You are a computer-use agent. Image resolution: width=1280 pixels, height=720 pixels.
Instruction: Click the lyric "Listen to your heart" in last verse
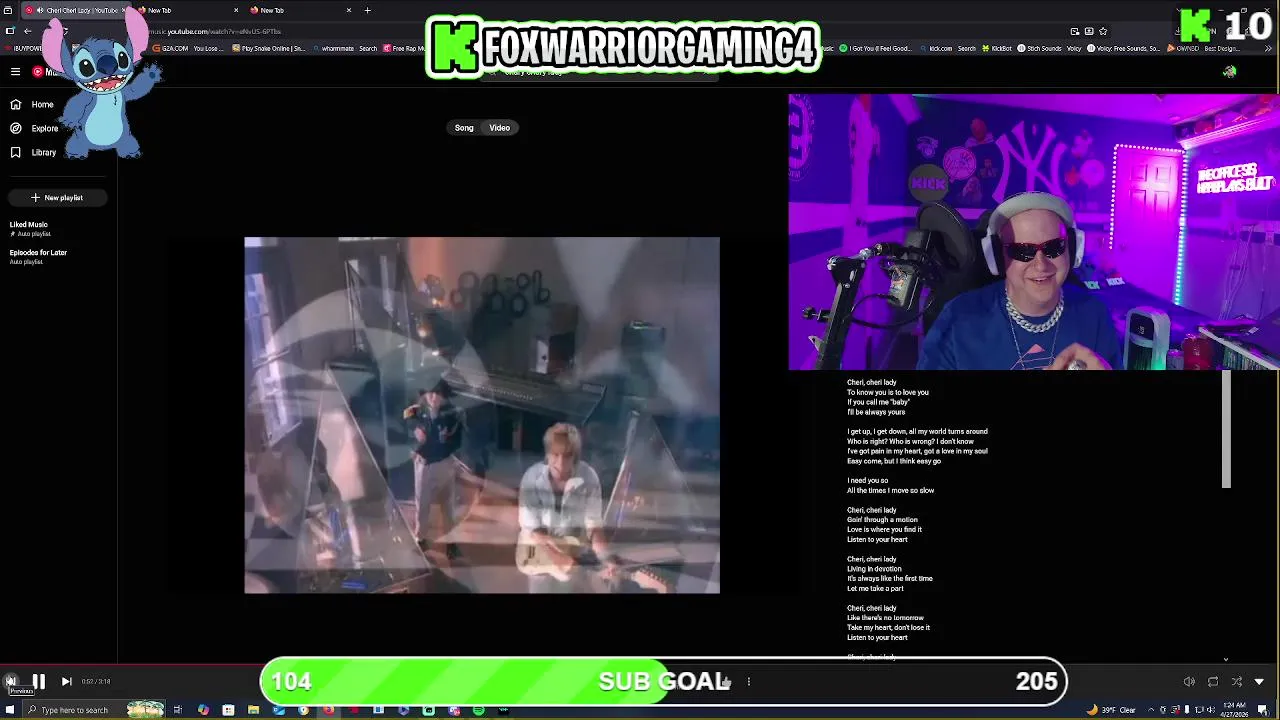pyautogui.click(x=877, y=637)
